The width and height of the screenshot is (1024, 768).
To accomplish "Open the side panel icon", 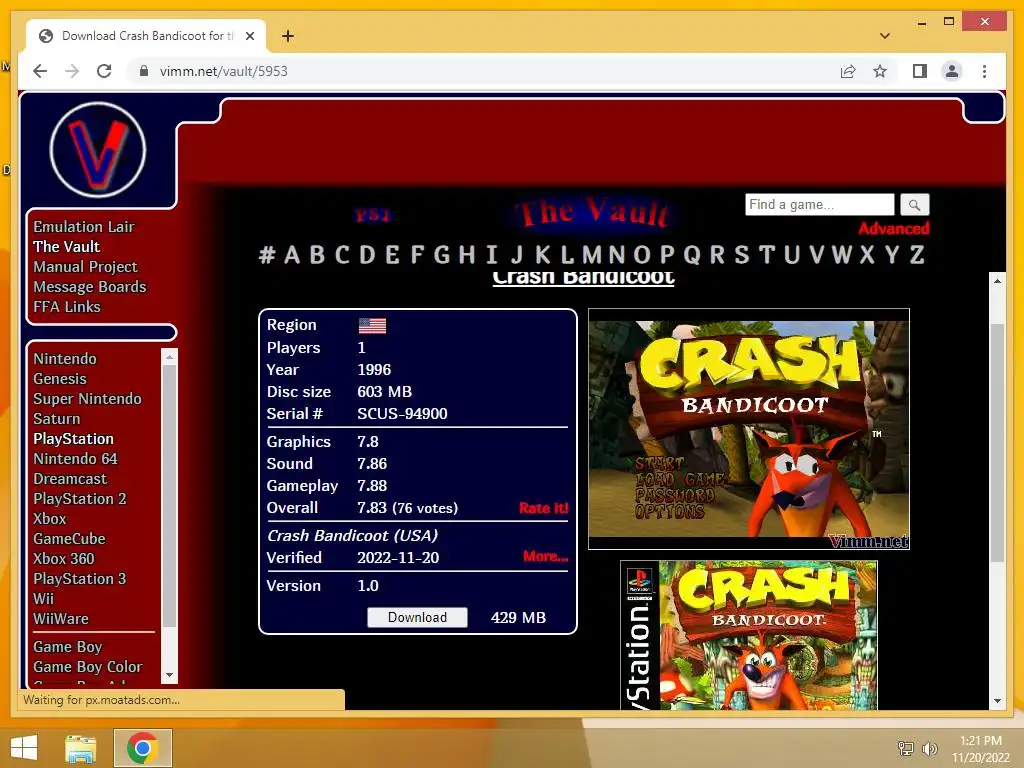I will click(920, 71).
